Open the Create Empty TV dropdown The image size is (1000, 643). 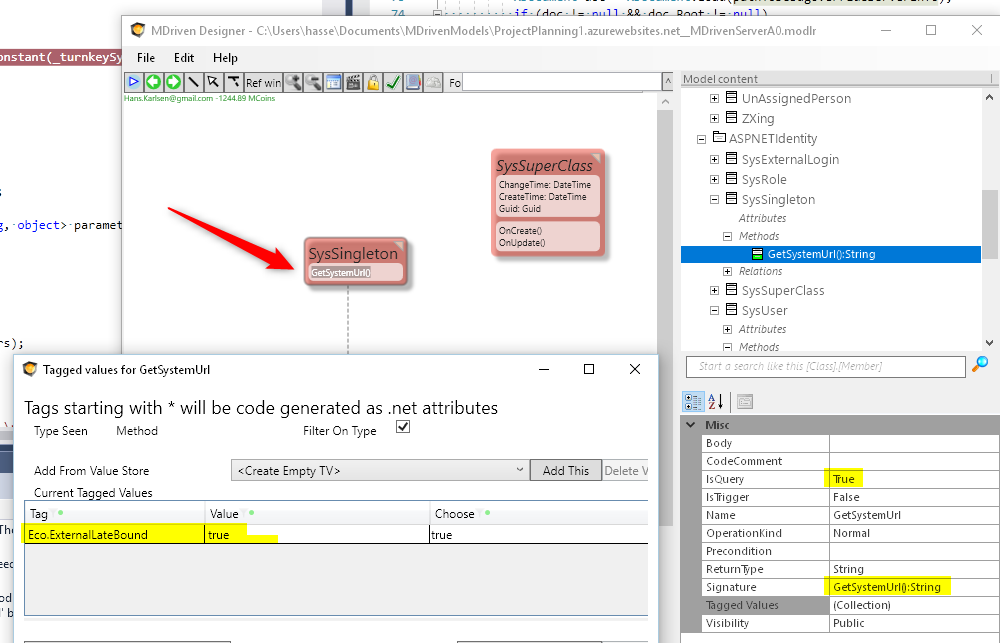click(x=380, y=470)
